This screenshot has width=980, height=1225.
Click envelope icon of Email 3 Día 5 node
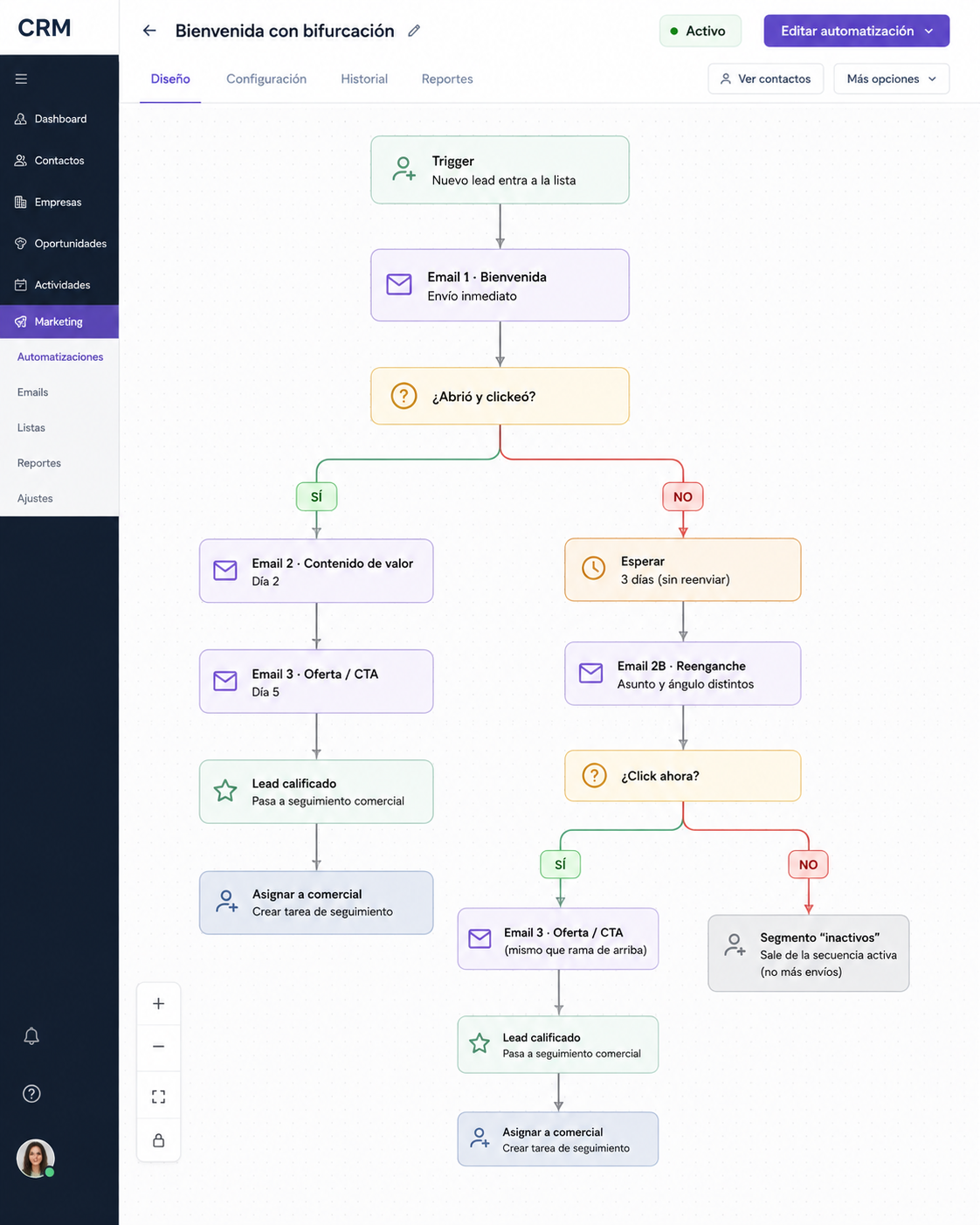225,681
